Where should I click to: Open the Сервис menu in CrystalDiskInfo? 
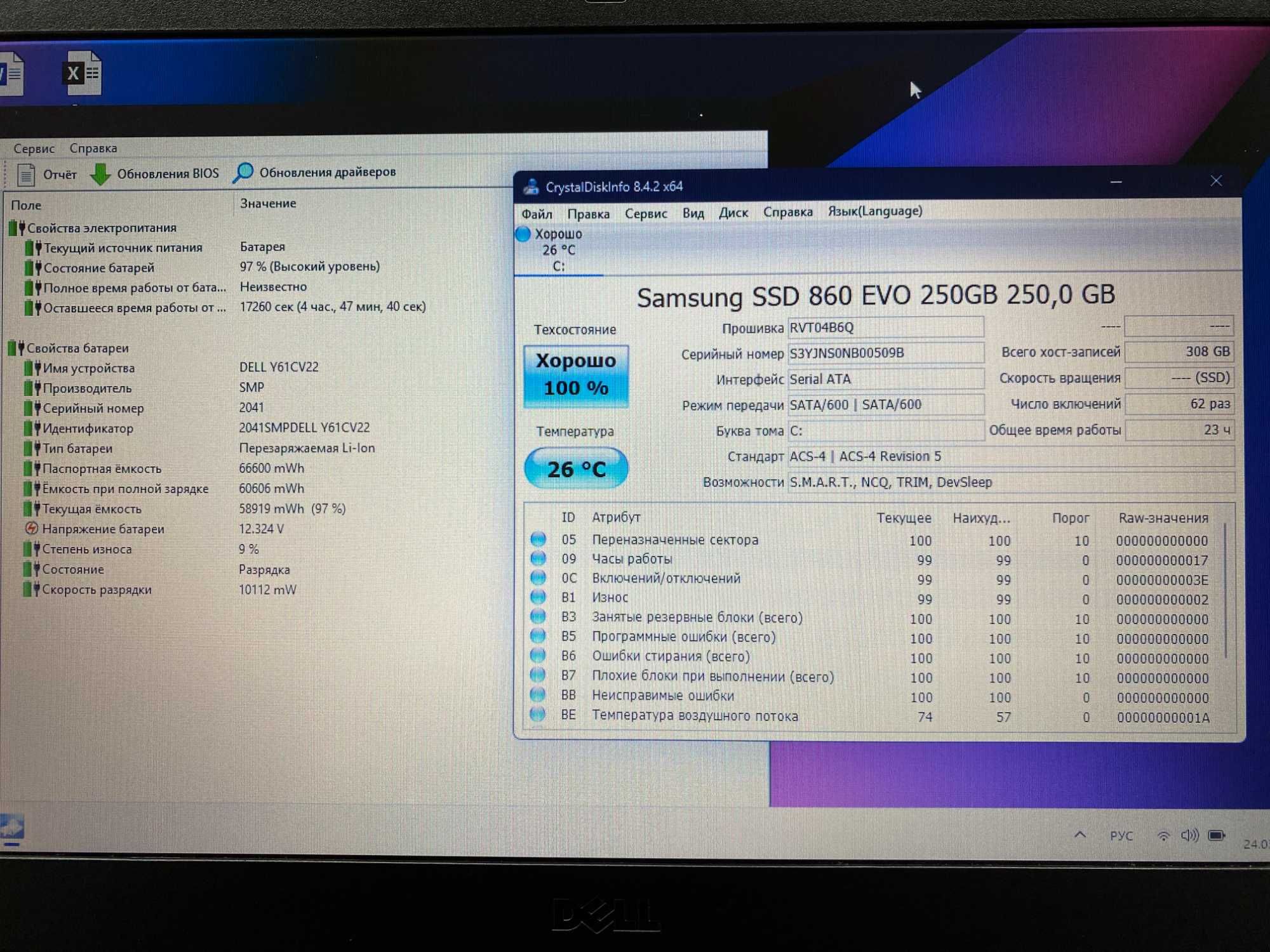[x=646, y=214]
